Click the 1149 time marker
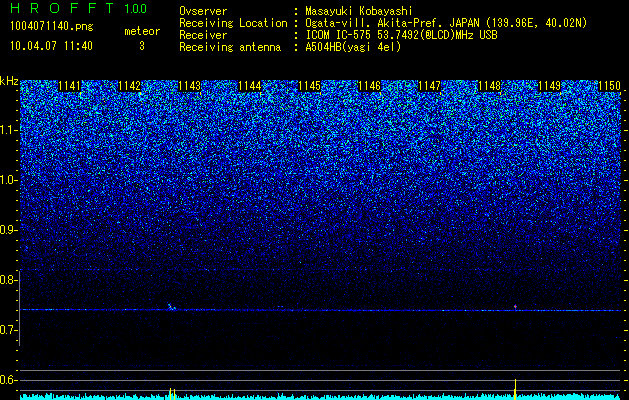 click(550, 86)
